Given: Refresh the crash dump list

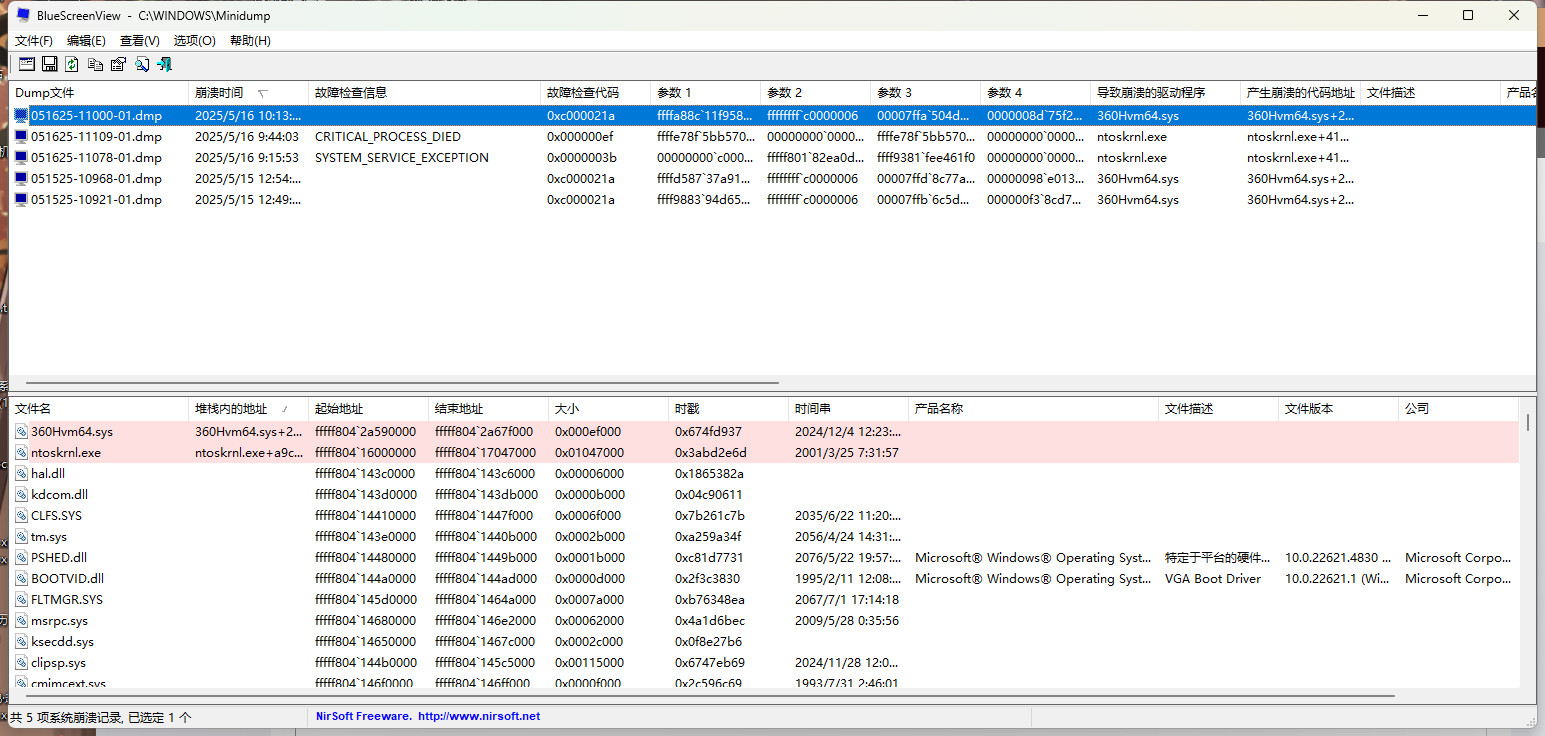Looking at the screenshot, I should (72, 65).
